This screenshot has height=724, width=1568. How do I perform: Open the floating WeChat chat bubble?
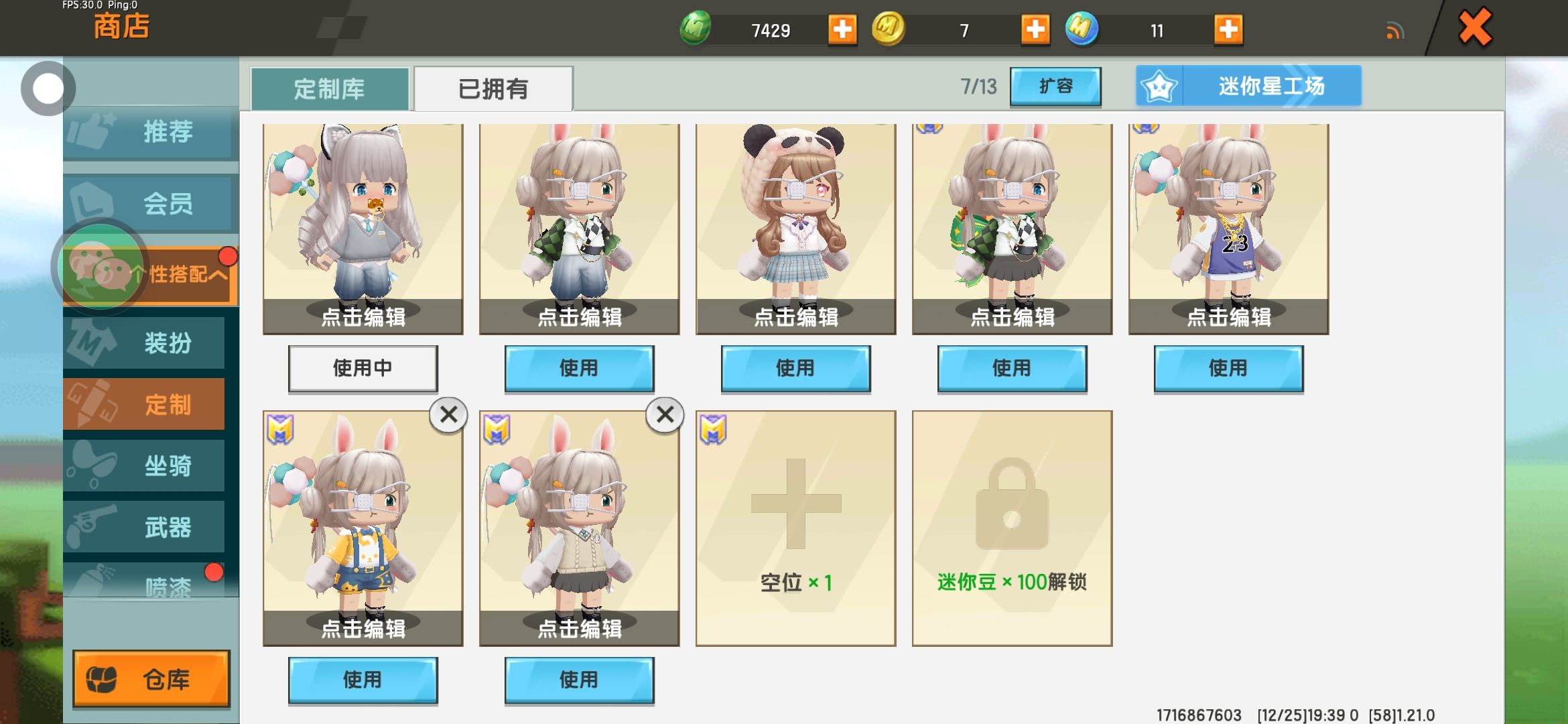coord(101,268)
